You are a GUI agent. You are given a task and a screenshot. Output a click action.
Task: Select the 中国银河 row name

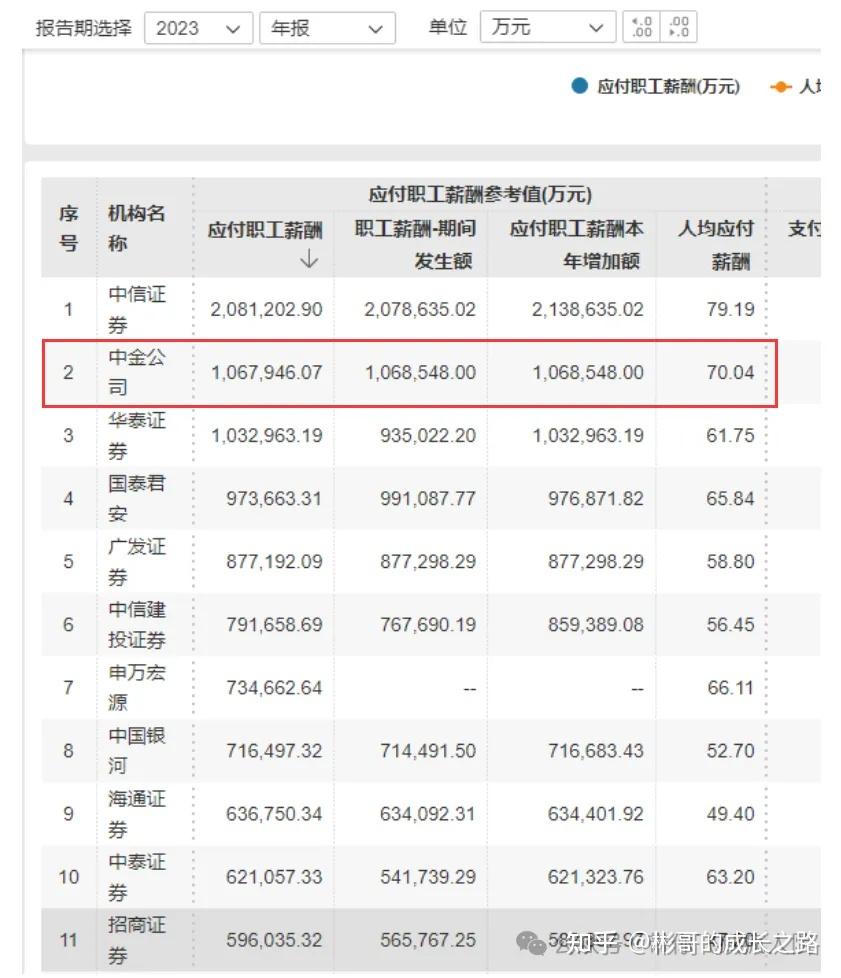pos(137,750)
